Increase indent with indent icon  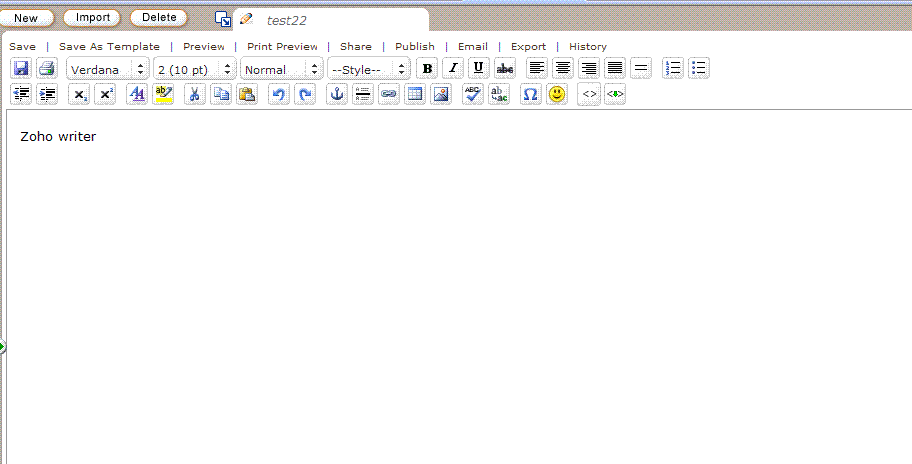click(47, 94)
